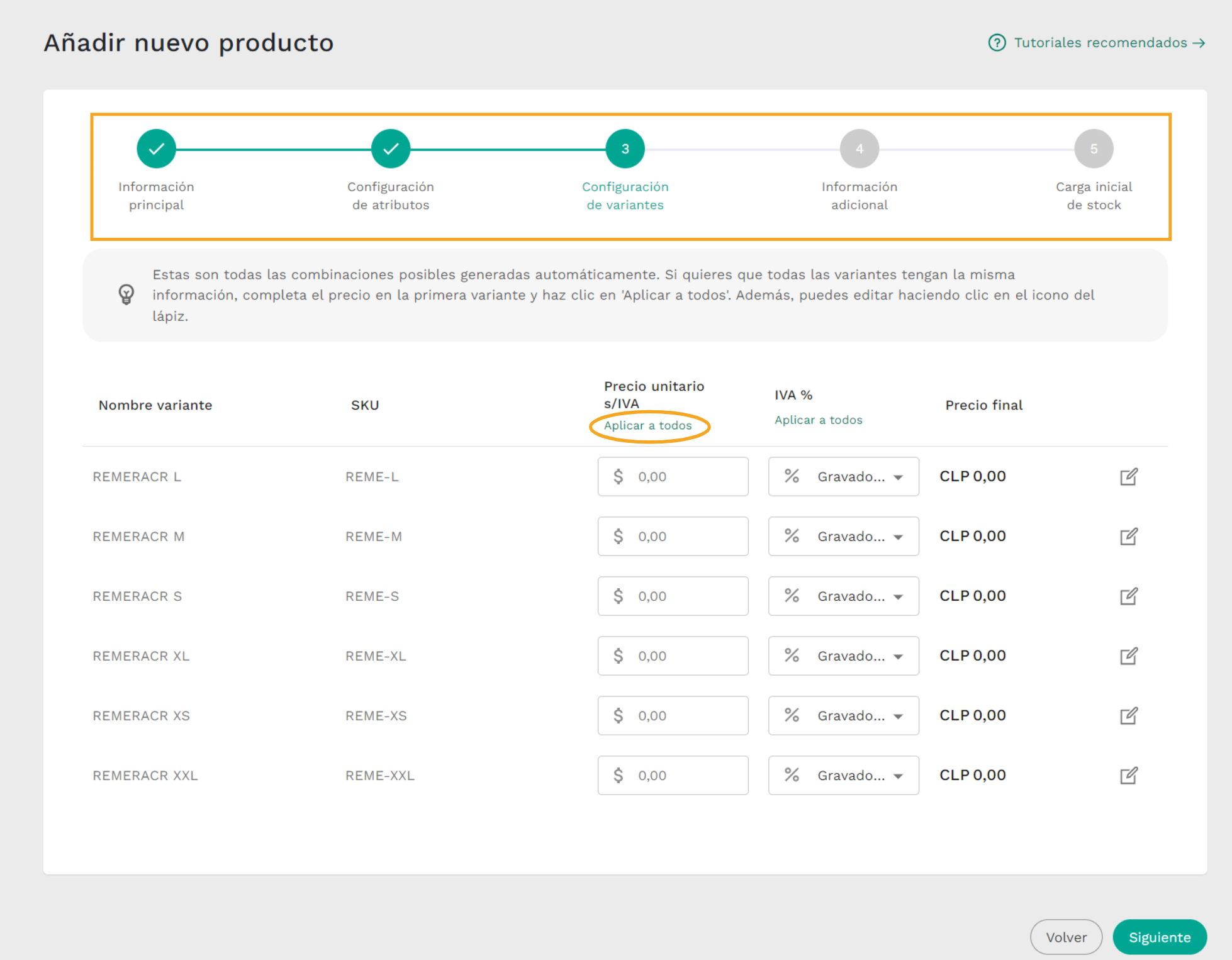Click the Siguiente button
This screenshot has width=1232, height=960.
[1160, 937]
